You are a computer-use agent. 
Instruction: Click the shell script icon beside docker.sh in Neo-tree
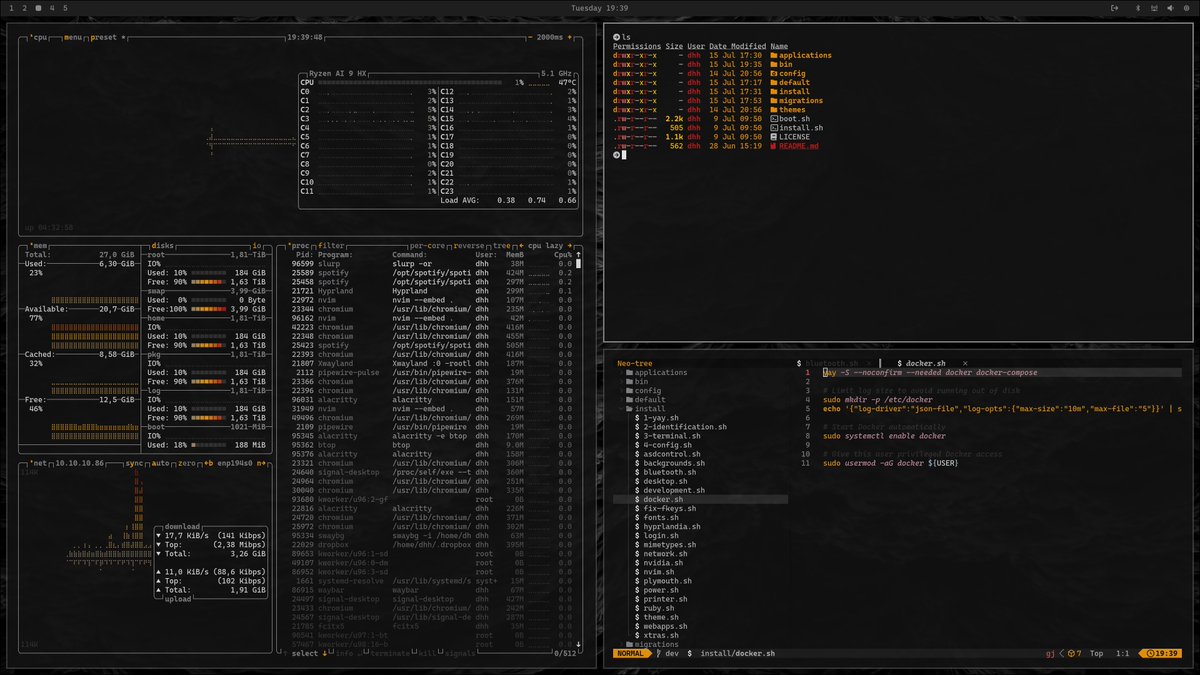point(635,499)
